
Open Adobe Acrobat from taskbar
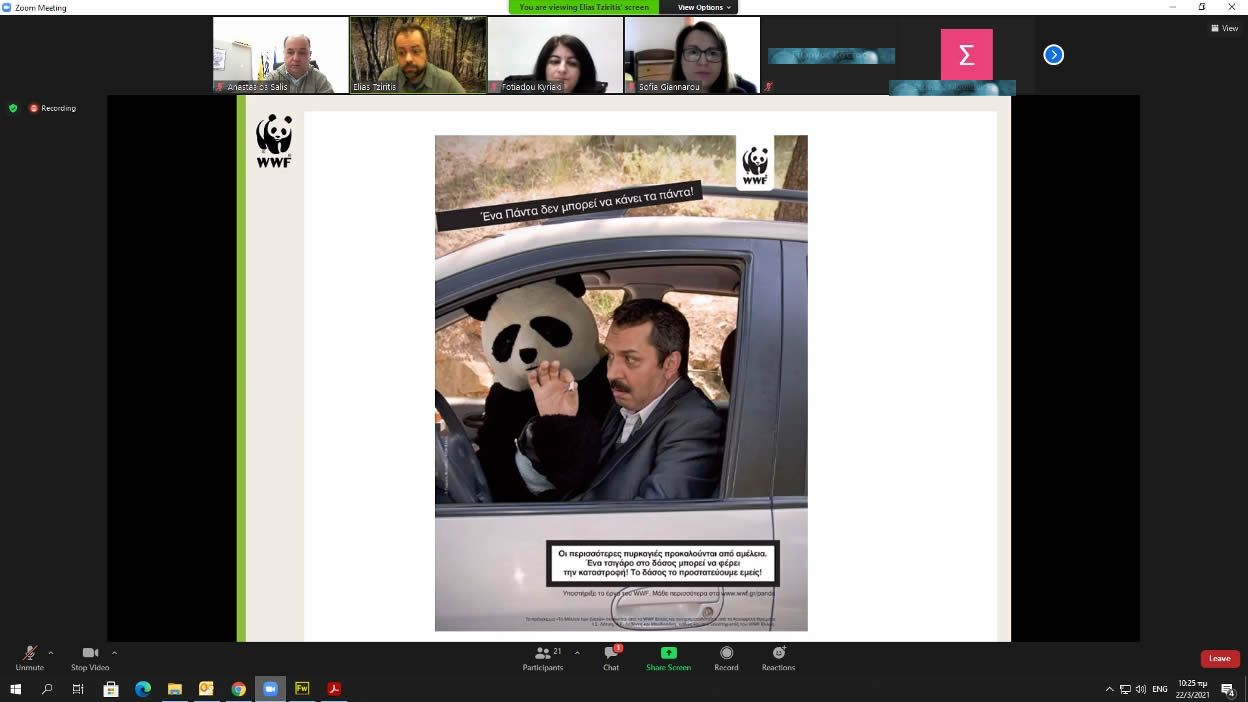334,689
